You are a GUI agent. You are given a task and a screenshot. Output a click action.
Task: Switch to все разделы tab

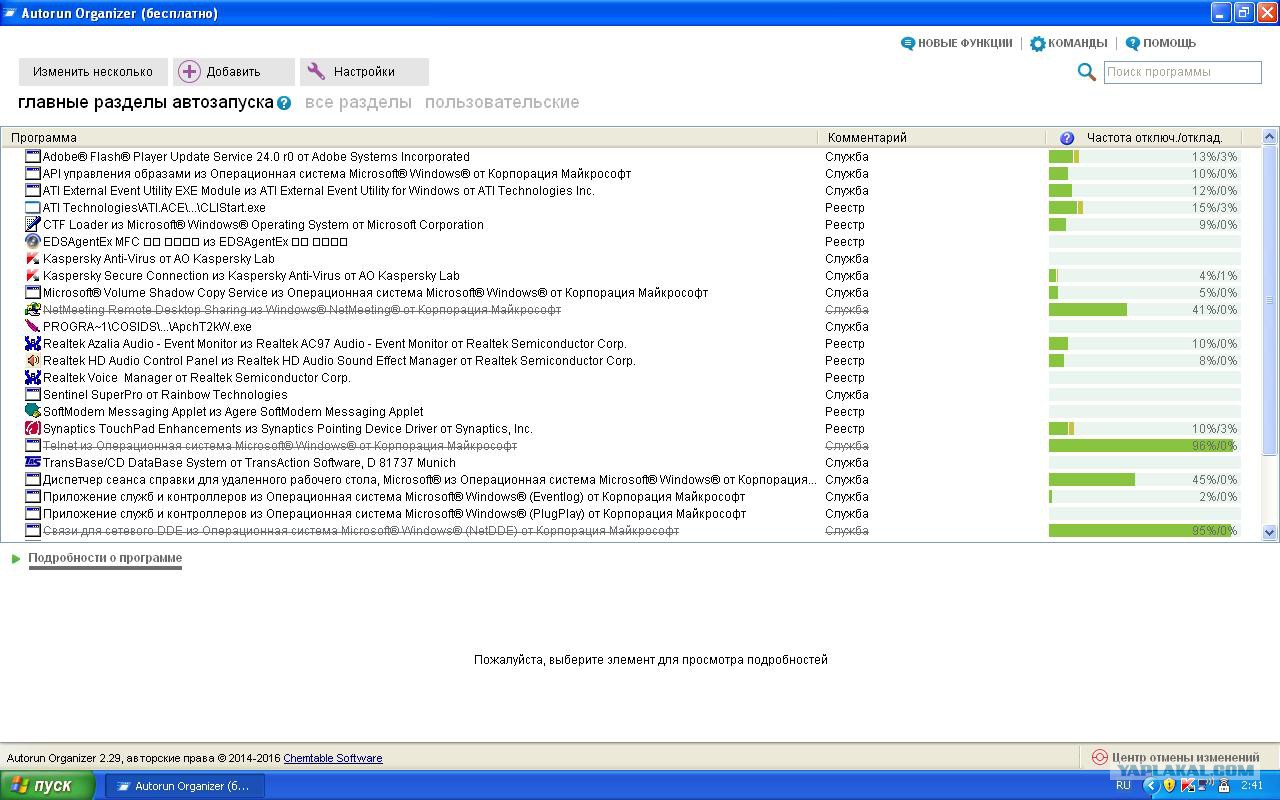(x=358, y=102)
